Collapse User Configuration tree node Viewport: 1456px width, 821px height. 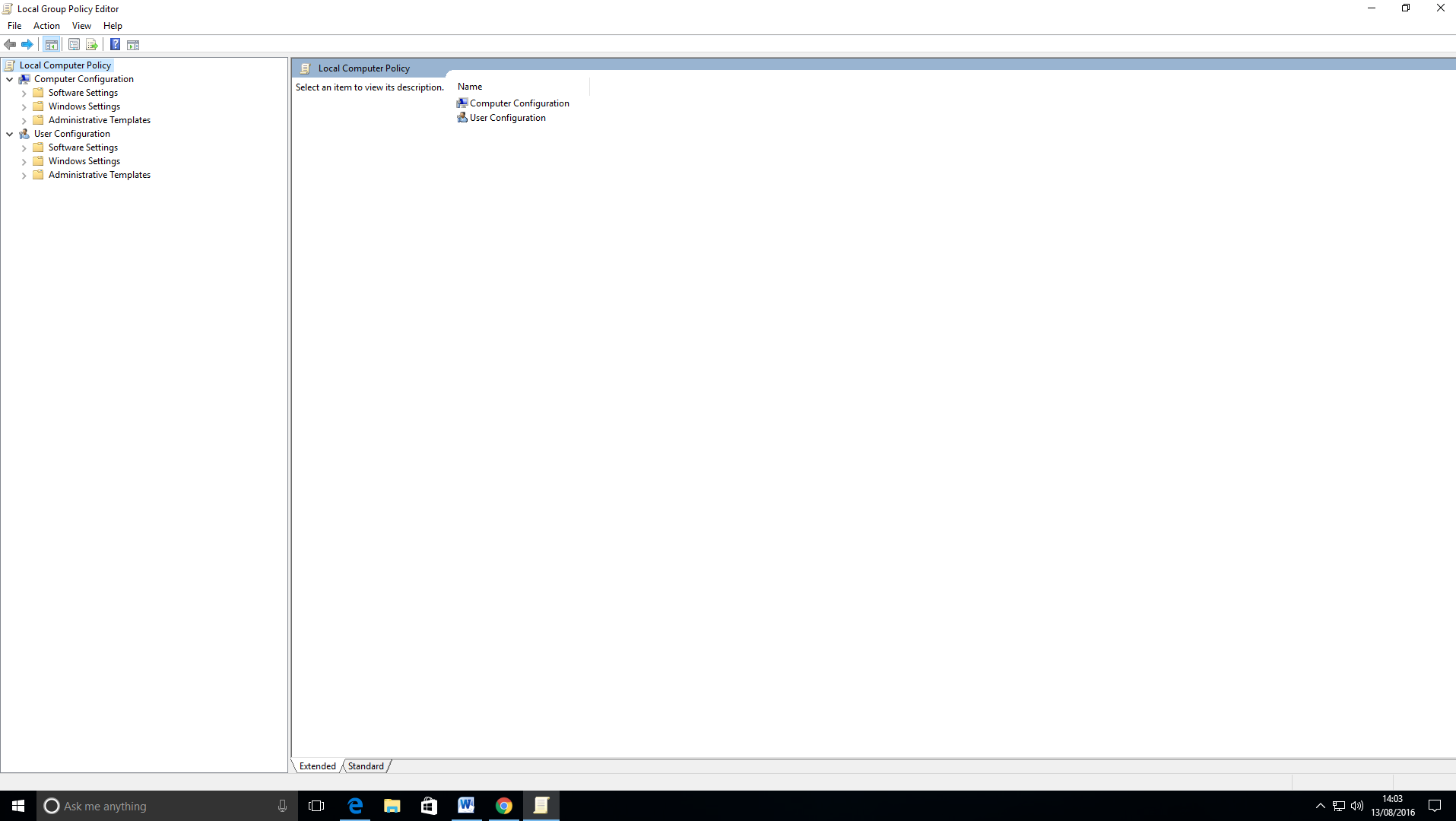10,134
